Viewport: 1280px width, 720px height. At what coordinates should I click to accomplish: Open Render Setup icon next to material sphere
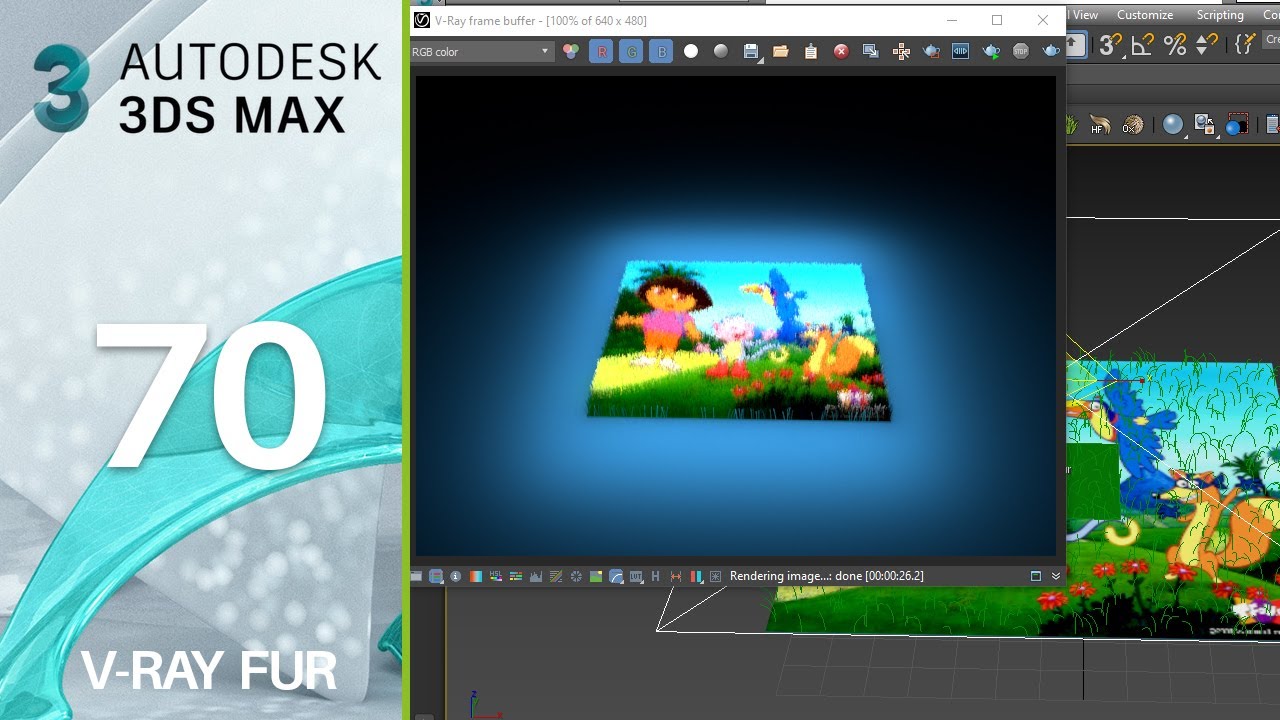click(1205, 125)
